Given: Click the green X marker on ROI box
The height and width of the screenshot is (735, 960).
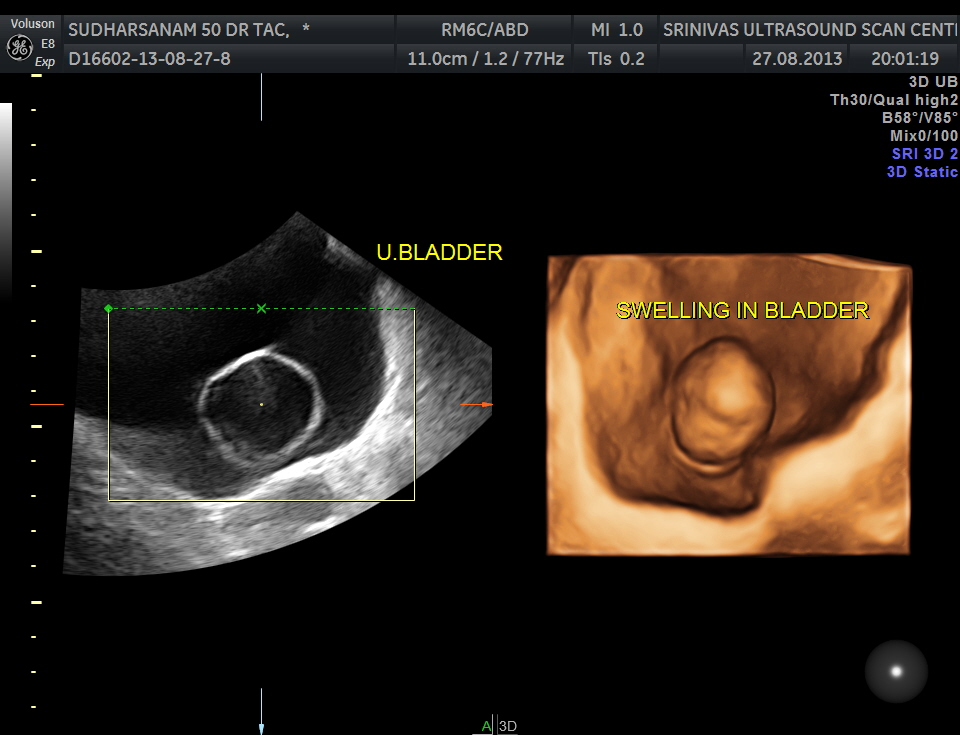Looking at the screenshot, I should (x=262, y=308).
